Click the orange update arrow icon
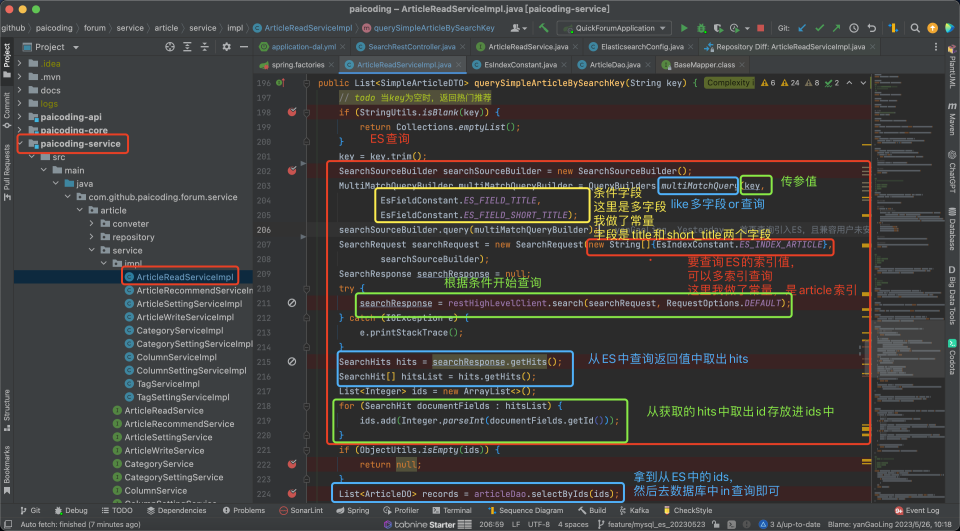Viewport: 960px width, 531px height. coord(932,28)
